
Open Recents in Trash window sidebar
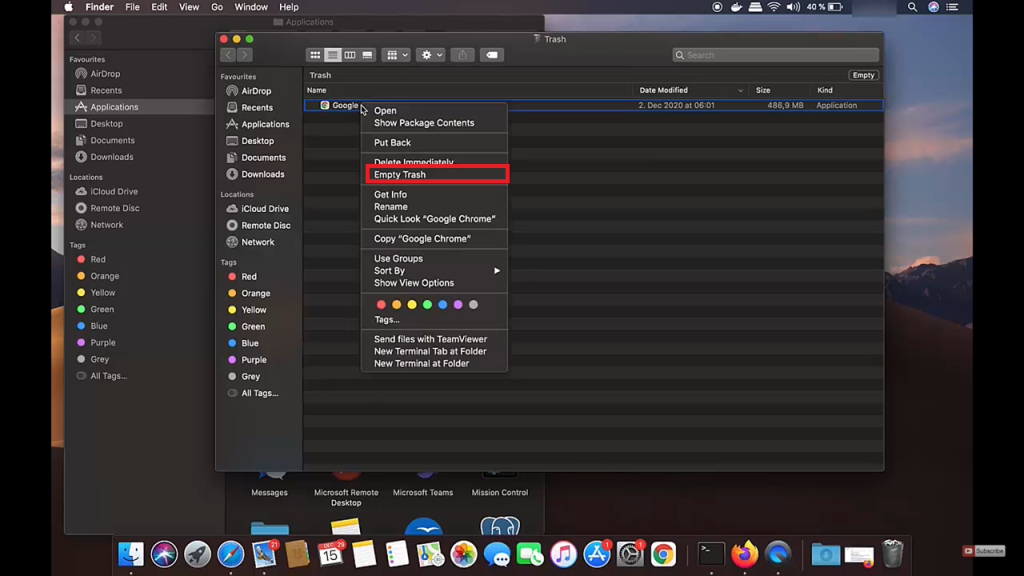point(259,107)
